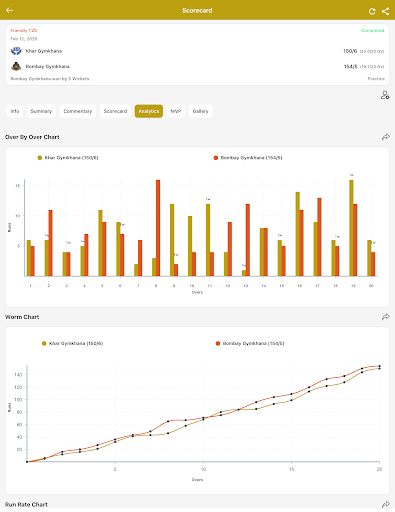Click the Khar Gymkhana team logo

[16, 51]
